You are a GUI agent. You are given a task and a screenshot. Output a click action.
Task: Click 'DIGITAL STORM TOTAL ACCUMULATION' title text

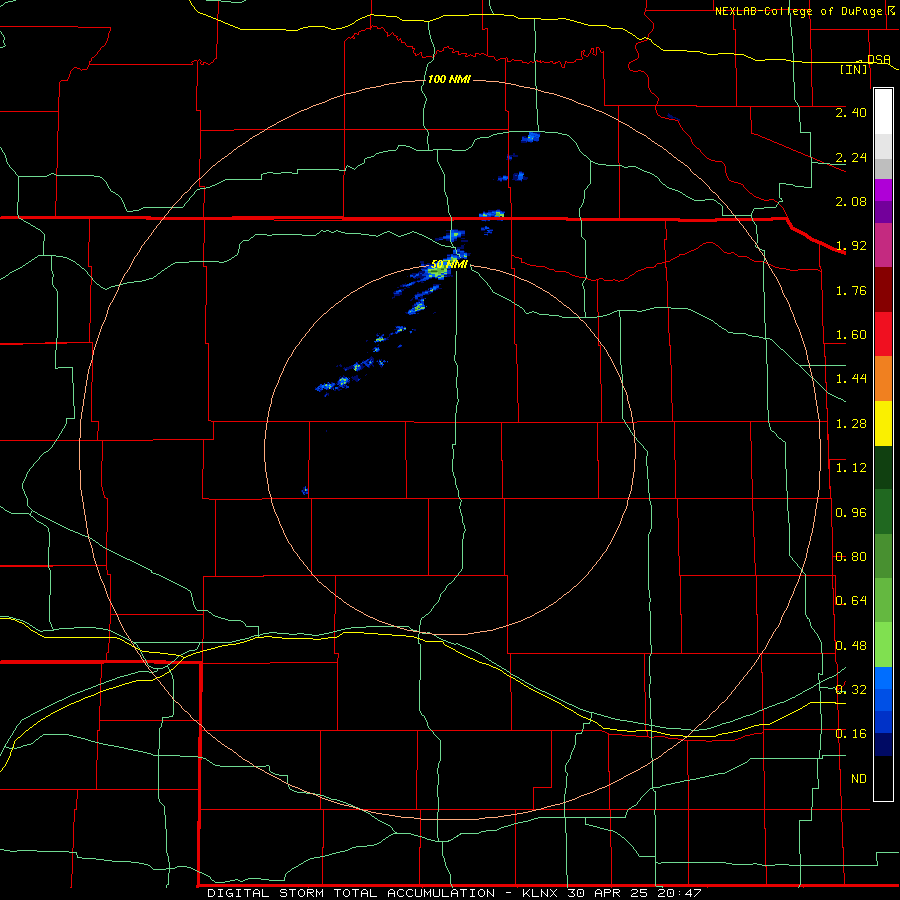(351, 893)
